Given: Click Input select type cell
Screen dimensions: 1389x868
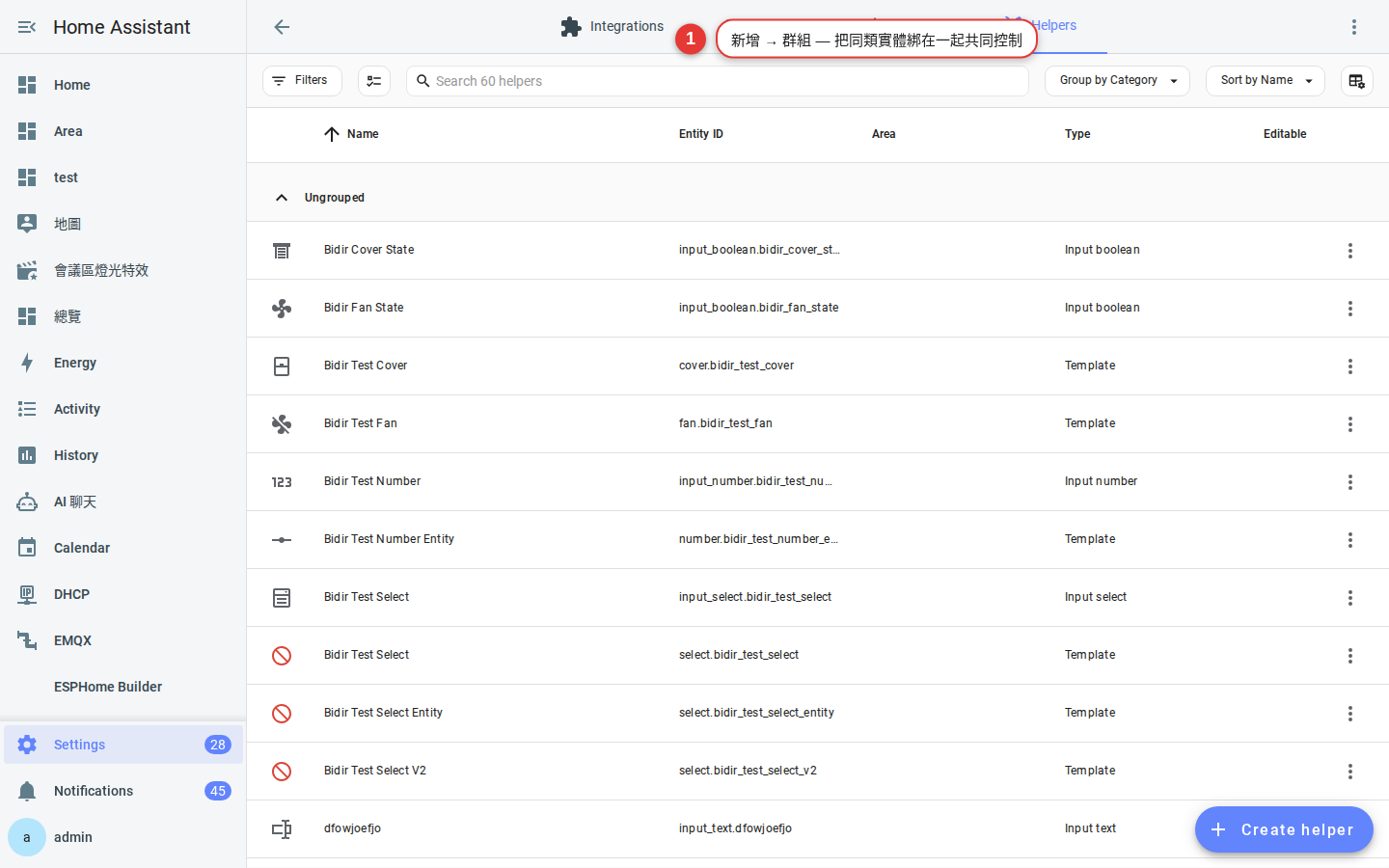Looking at the screenshot, I should [x=1096, y=597].
